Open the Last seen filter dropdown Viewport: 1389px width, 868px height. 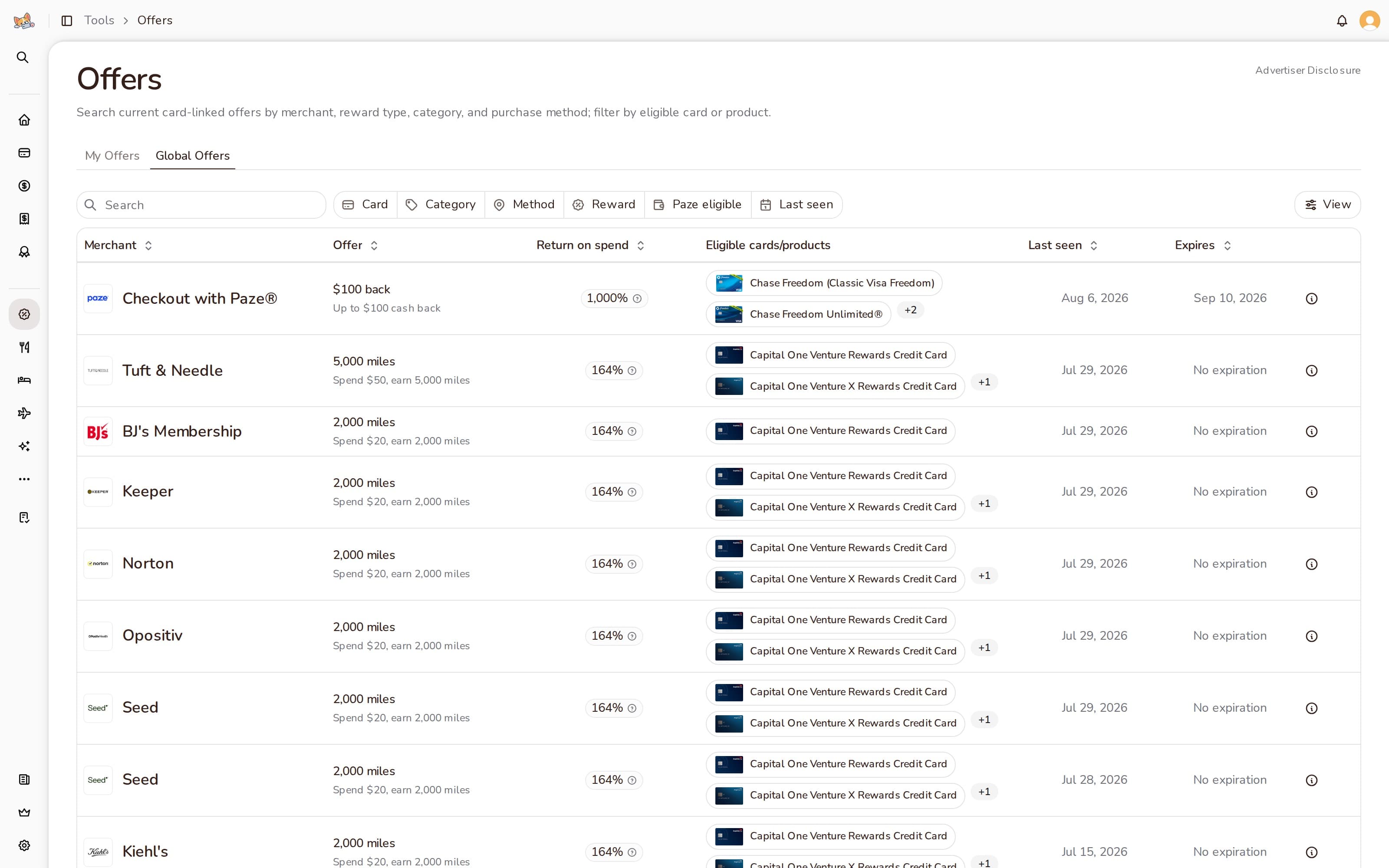797,205
